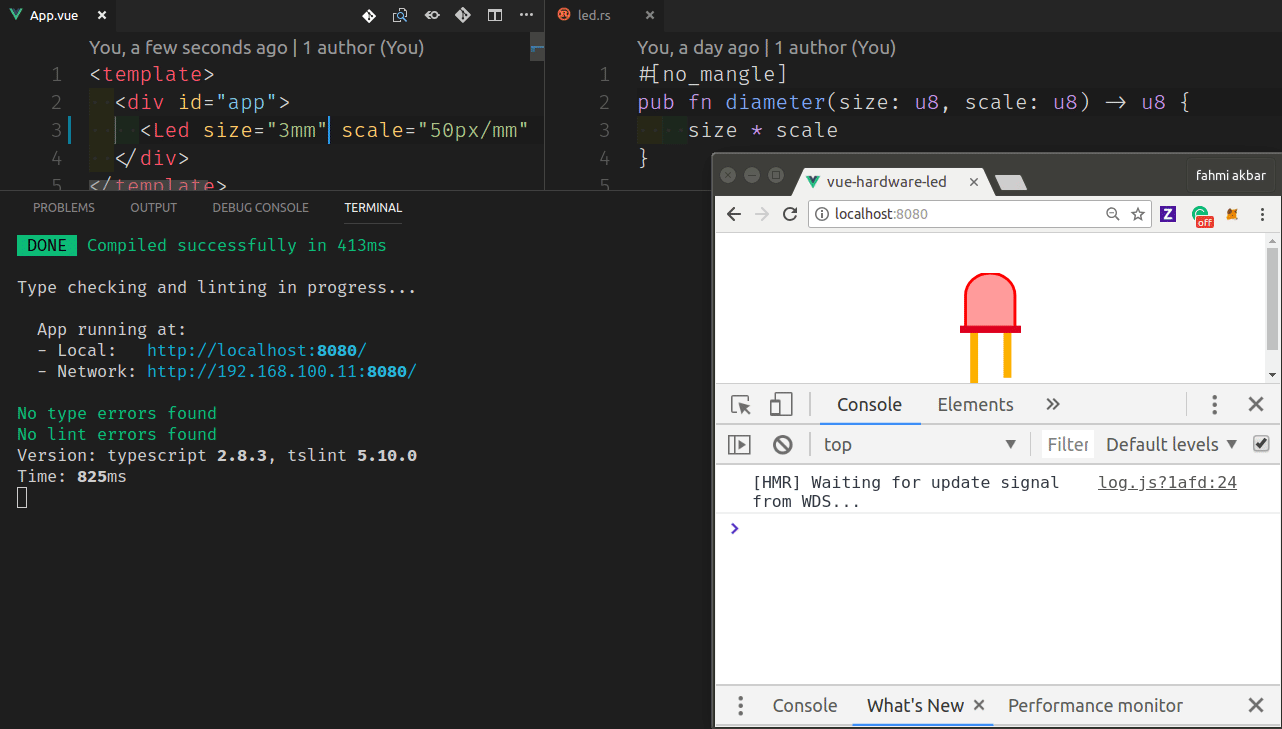Toggle the device toolbar in DevTools

[781, 405]
